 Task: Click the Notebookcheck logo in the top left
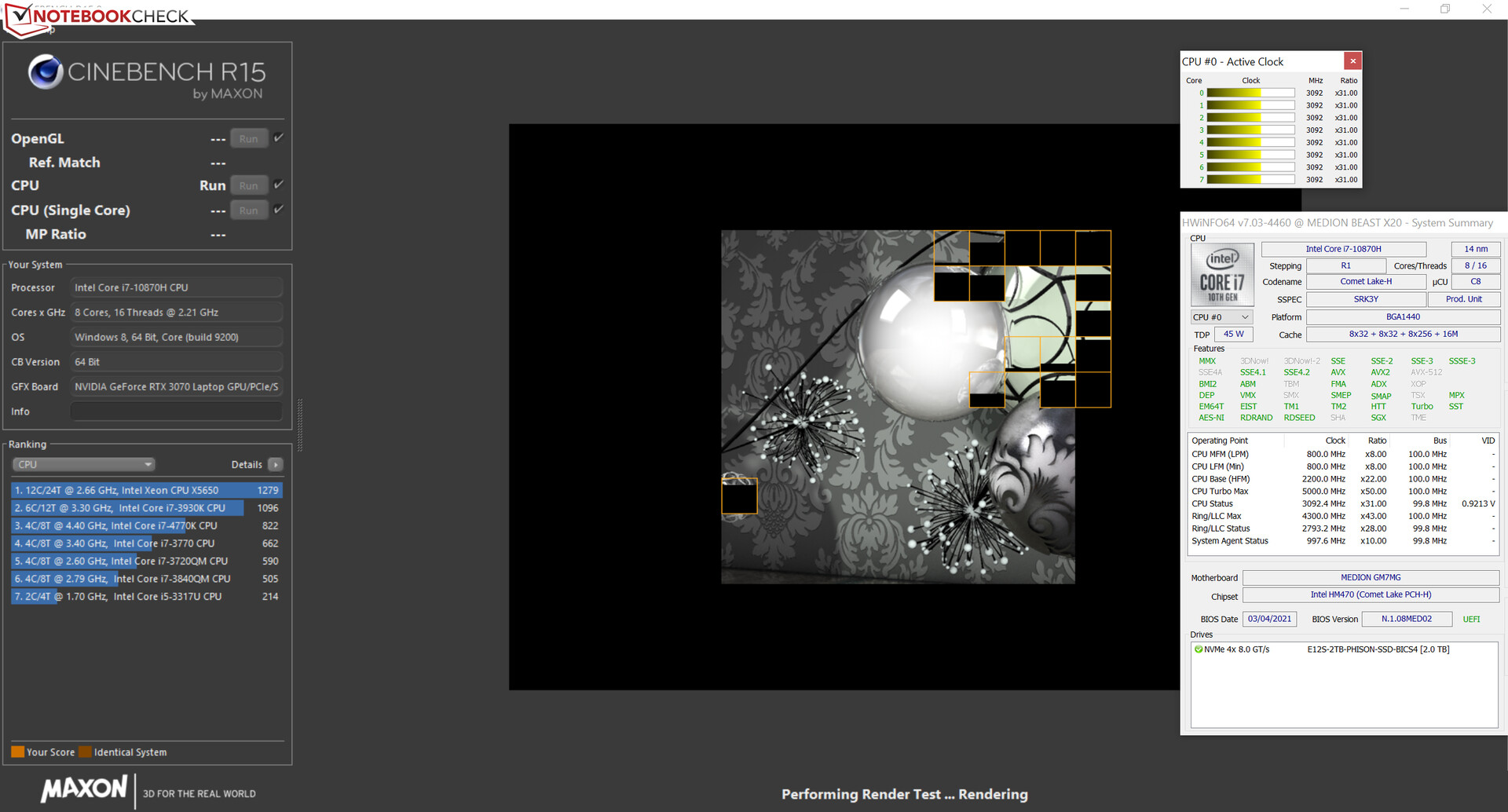pyautogui.click(x=98, y=17)
